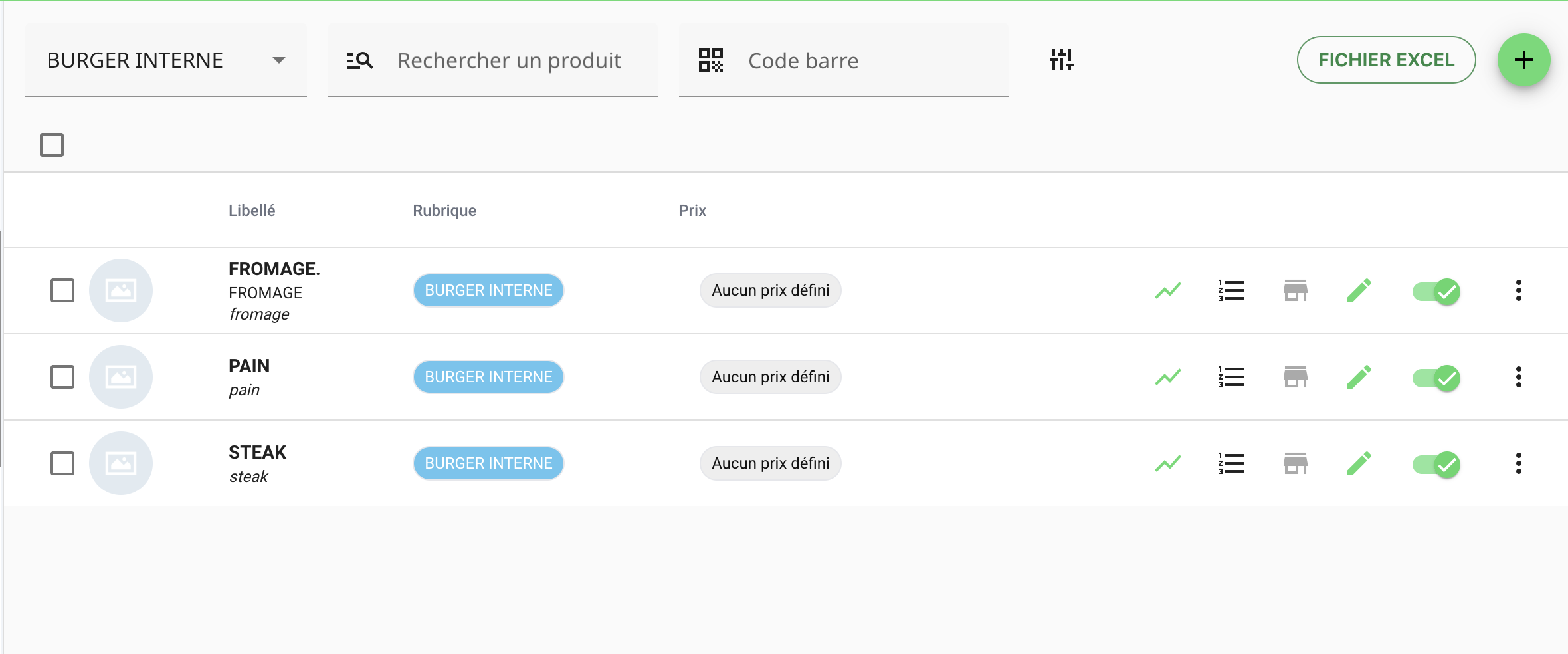
Task: Open more options menu for PAIN row
Action: [1518, 377]
